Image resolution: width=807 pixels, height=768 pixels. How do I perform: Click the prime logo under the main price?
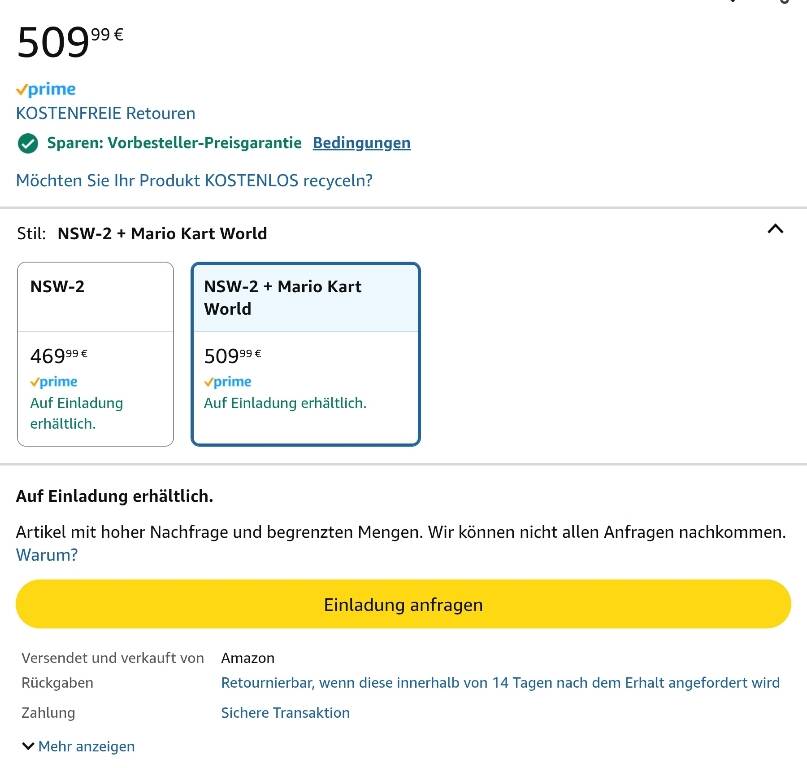(x=46, y=90)
